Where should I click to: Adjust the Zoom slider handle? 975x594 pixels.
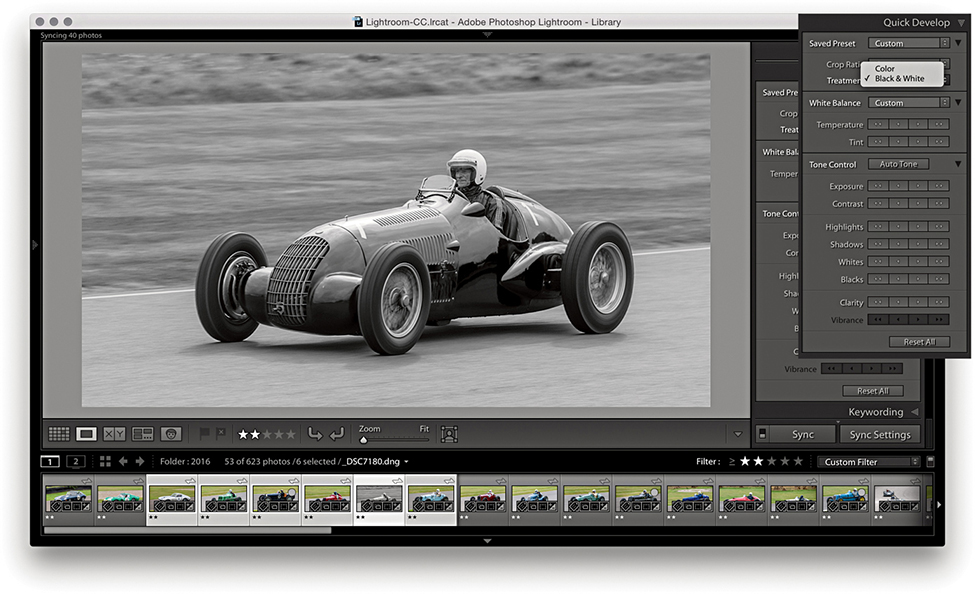coord(363,439)
